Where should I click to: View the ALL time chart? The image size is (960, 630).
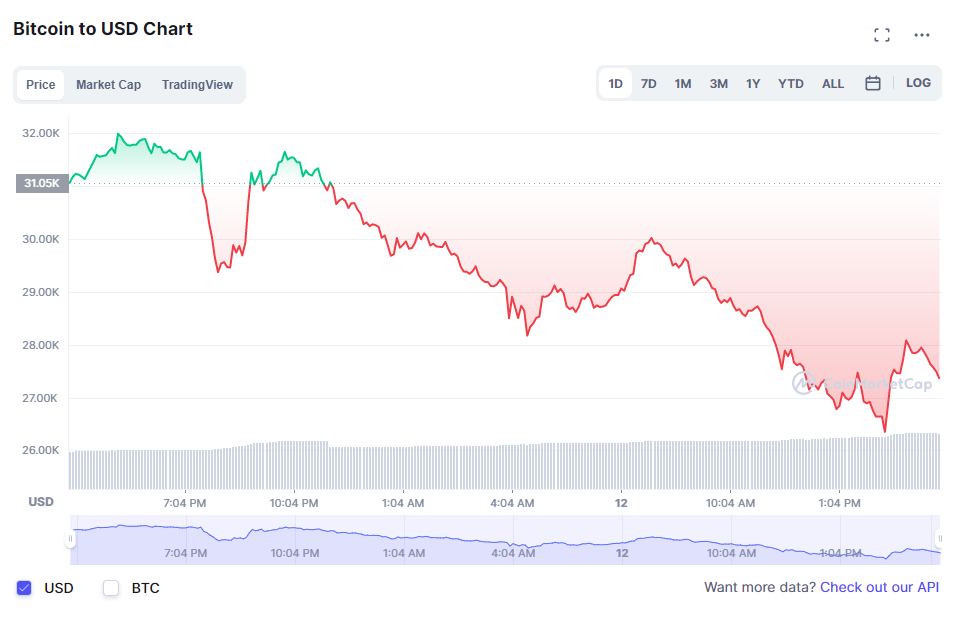(832, 83)
